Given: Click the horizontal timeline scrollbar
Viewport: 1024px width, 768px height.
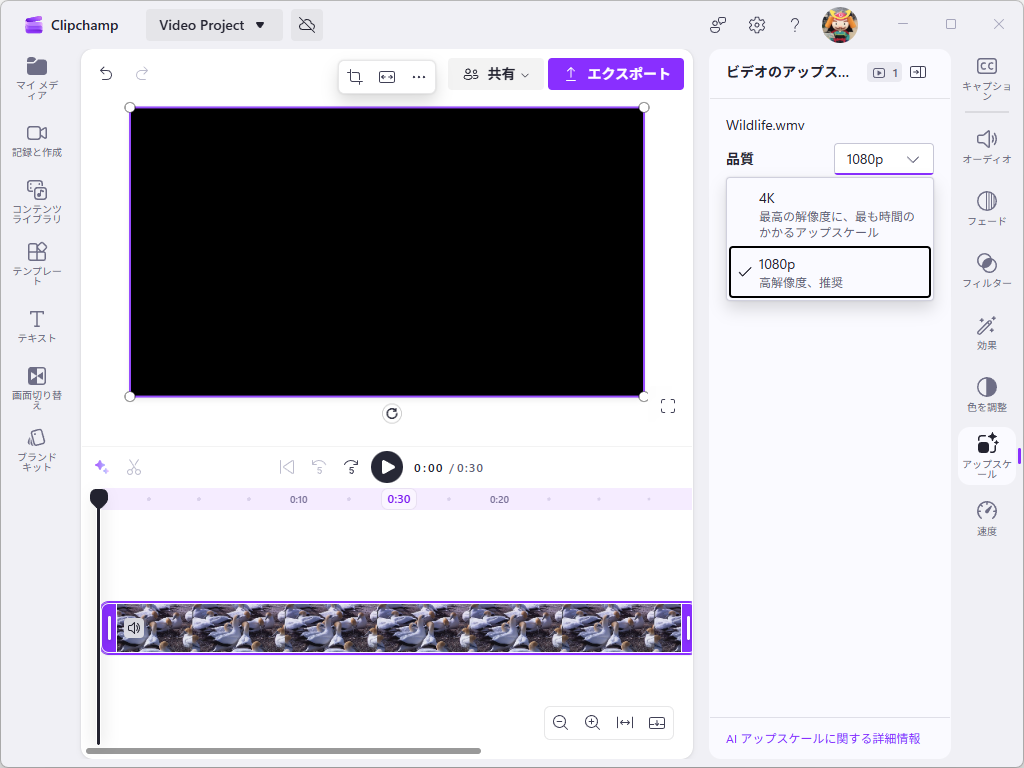Looking at the screenshot, I should coord(283,751).
